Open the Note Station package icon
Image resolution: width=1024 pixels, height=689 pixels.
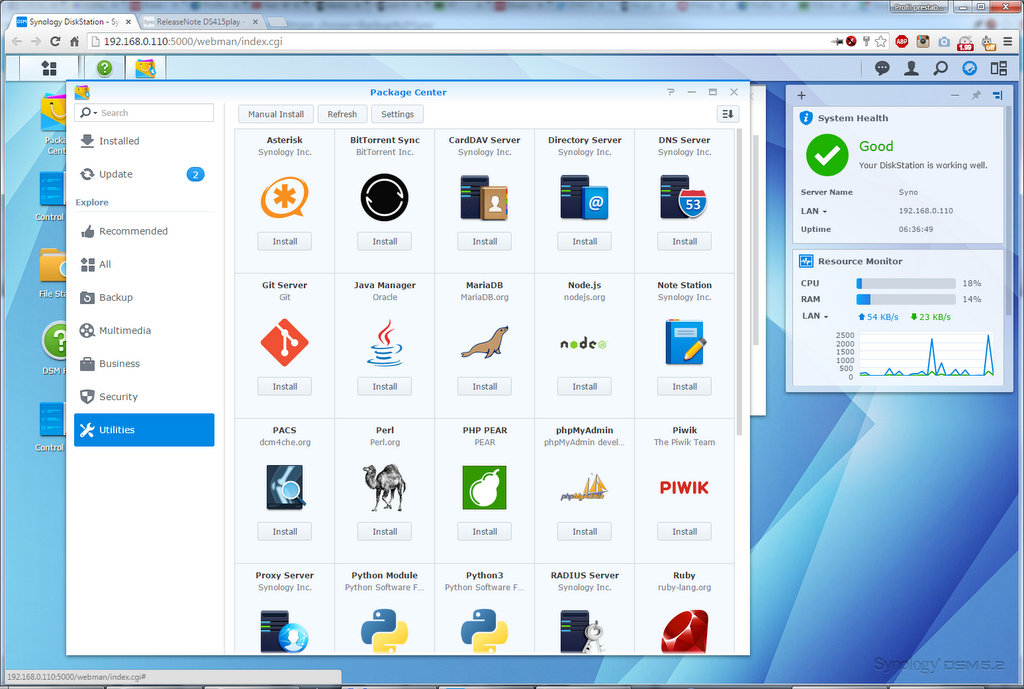(684, 342)
